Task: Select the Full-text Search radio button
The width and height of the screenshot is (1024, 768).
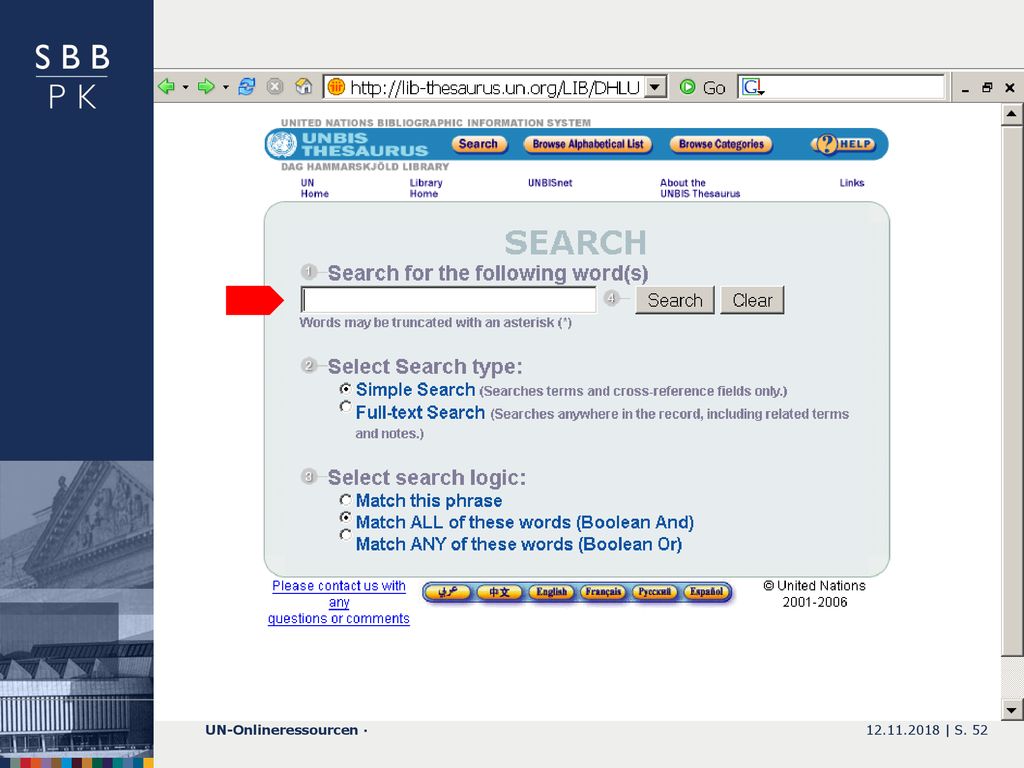Action: (345, 406)
